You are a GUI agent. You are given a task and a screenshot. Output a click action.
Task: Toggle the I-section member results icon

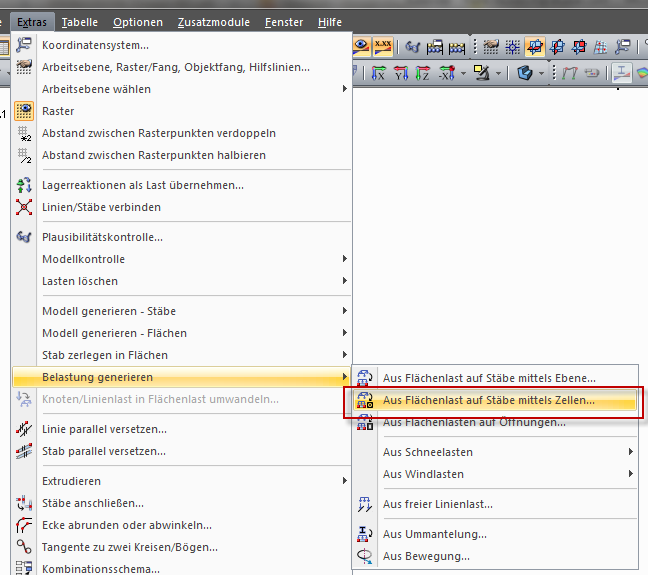point(621,73)
